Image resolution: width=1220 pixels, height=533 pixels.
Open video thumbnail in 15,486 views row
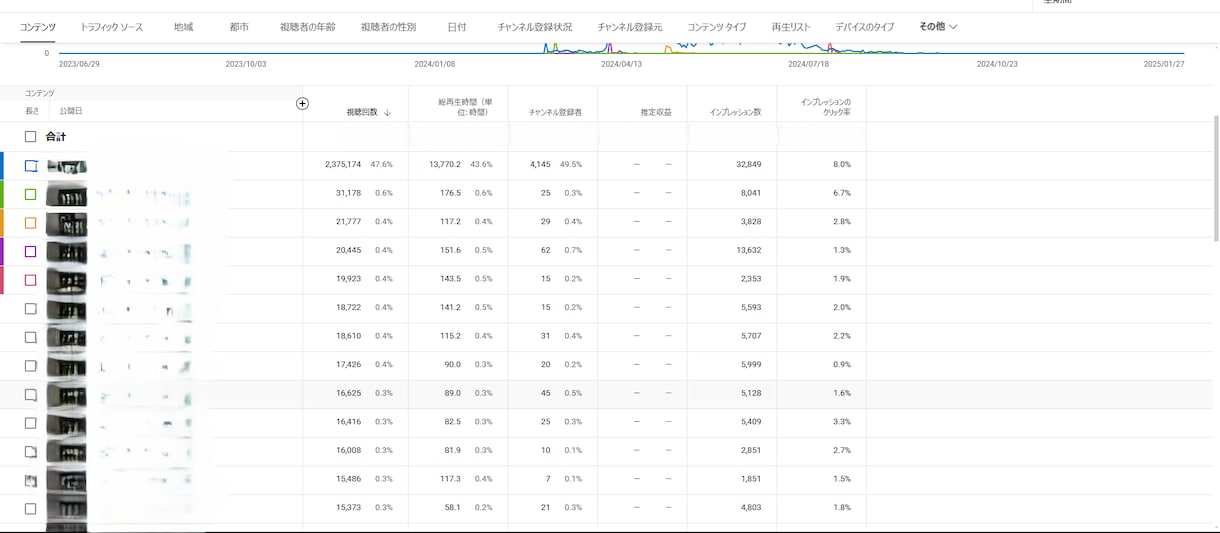[x=66, y=480]
